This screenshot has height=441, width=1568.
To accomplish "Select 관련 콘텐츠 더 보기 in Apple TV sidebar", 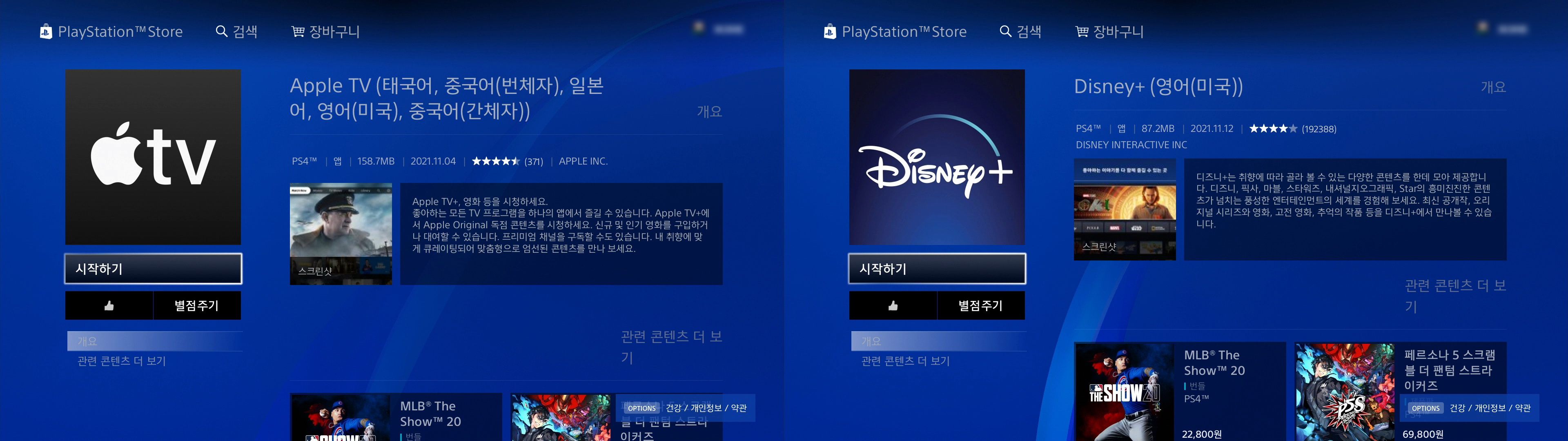I will click(122, 361).
